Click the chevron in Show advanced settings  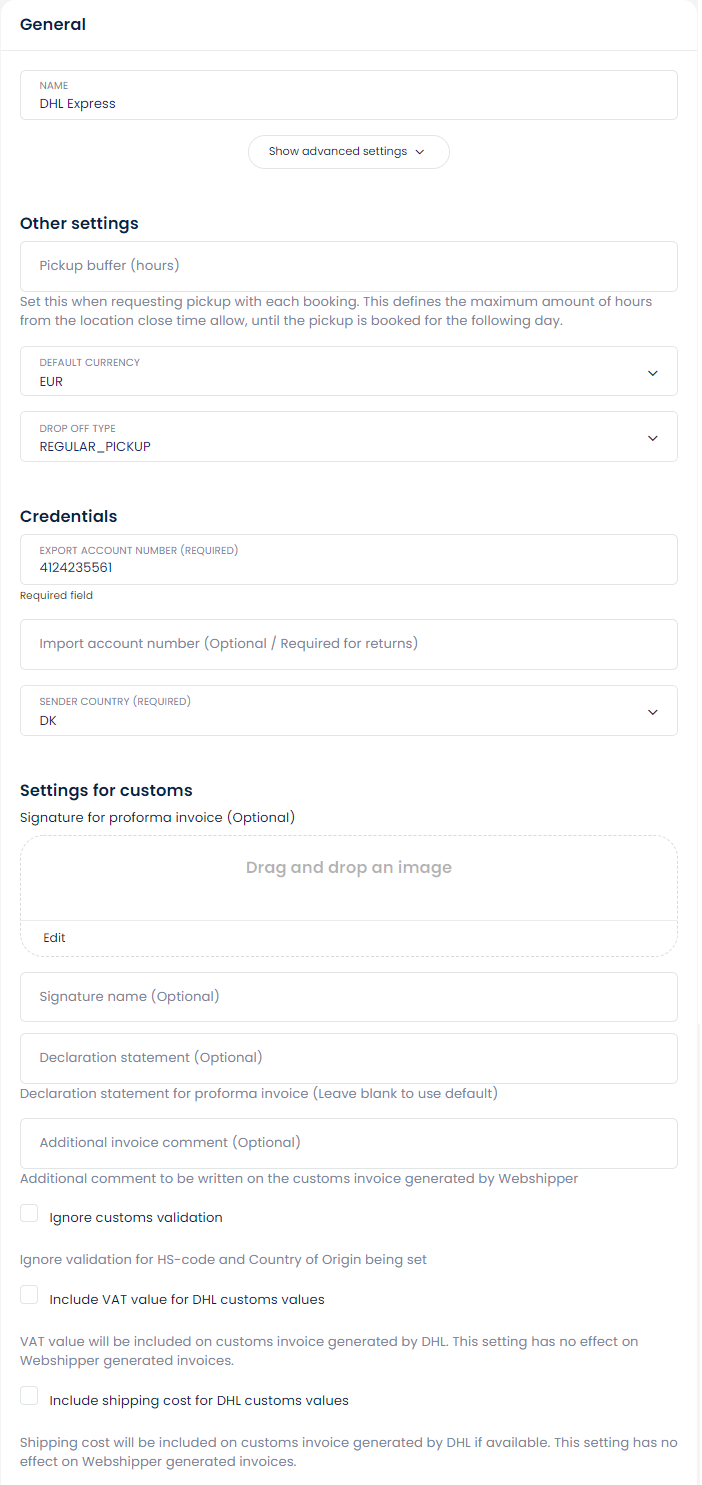420,152
